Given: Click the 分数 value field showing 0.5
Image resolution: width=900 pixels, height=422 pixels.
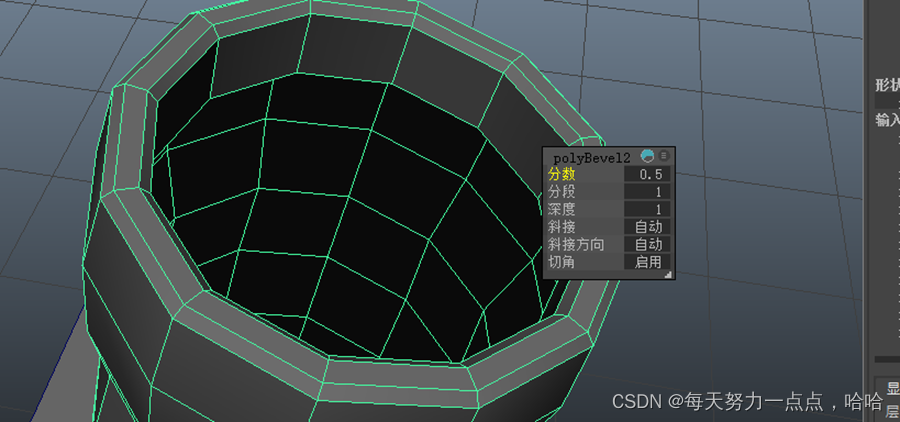Looking at the screenshot, I should (x=649, y=175).
